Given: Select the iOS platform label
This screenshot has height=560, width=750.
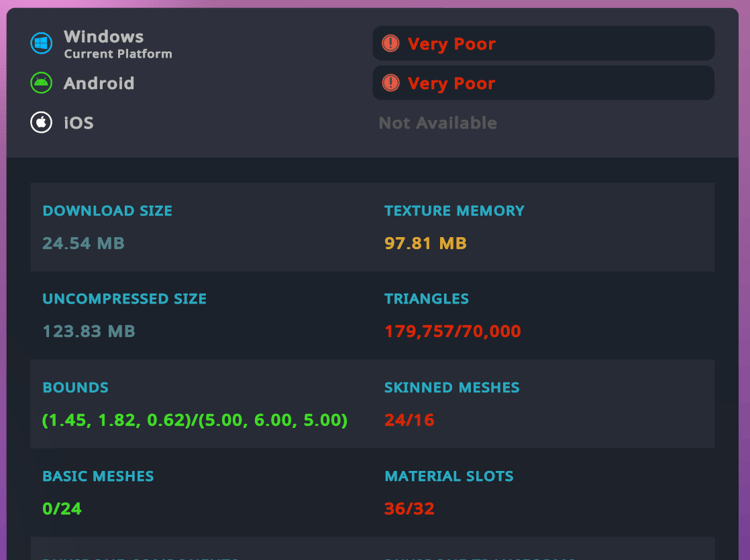Looking at the screenshot, I should [x=78, y=123].
